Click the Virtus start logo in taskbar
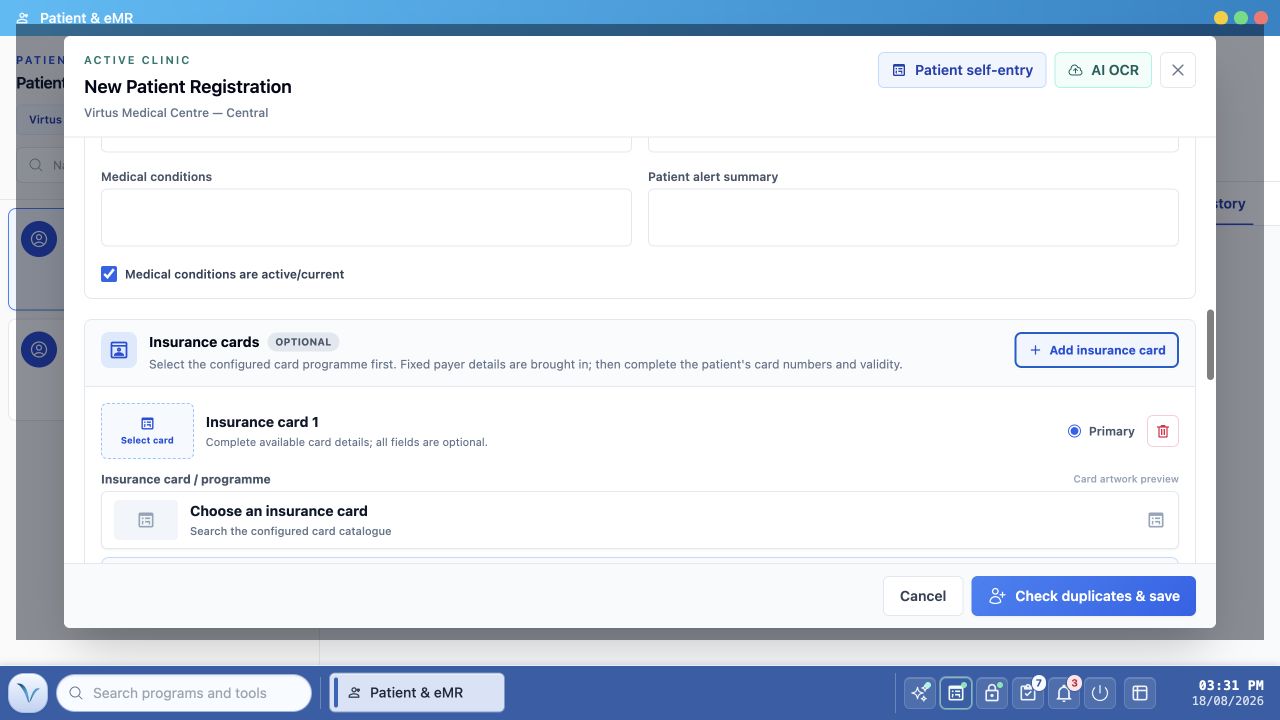The image size is (1280, 720). (x=29, y=692)
